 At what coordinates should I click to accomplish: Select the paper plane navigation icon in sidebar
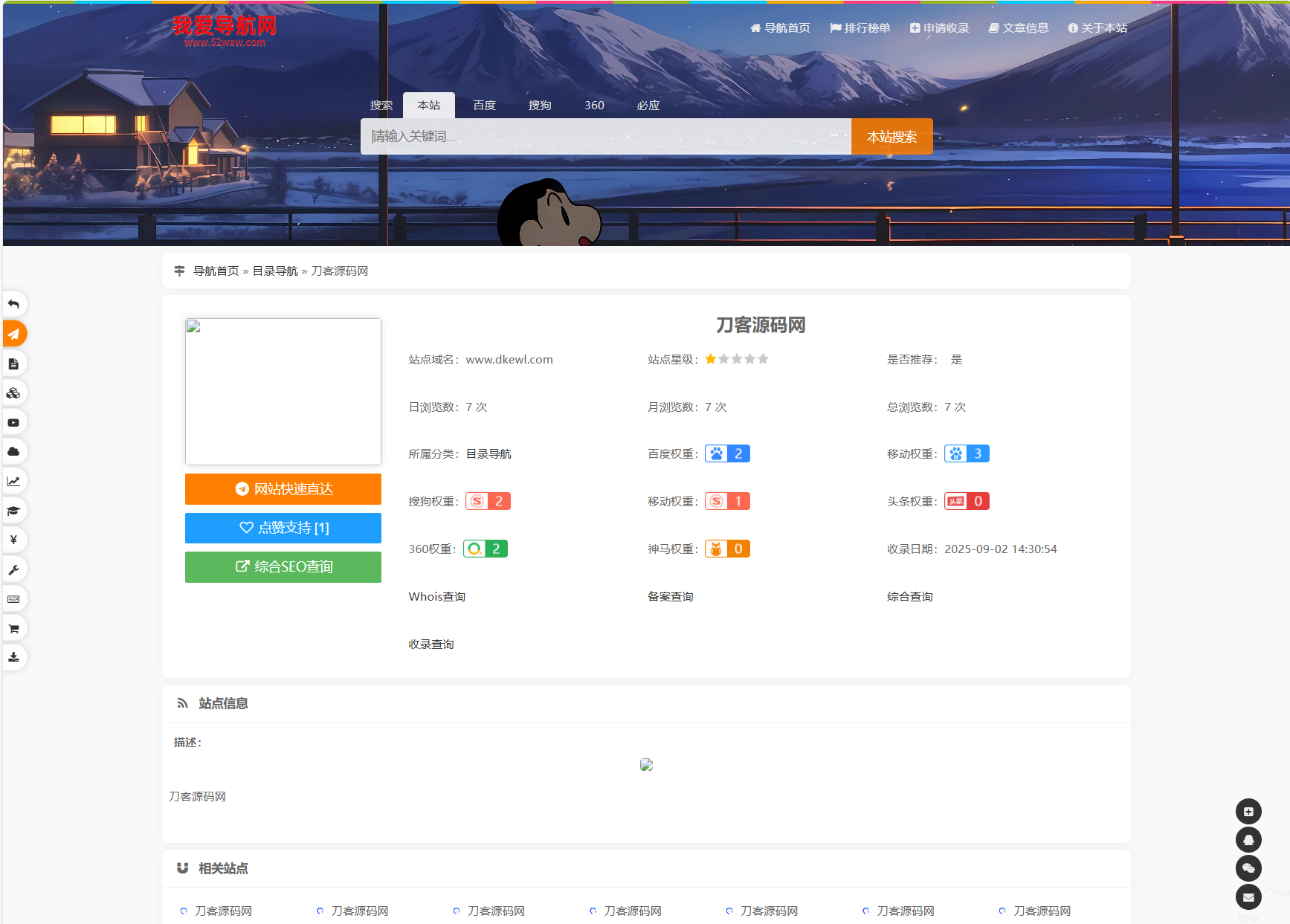click(14, 334)
